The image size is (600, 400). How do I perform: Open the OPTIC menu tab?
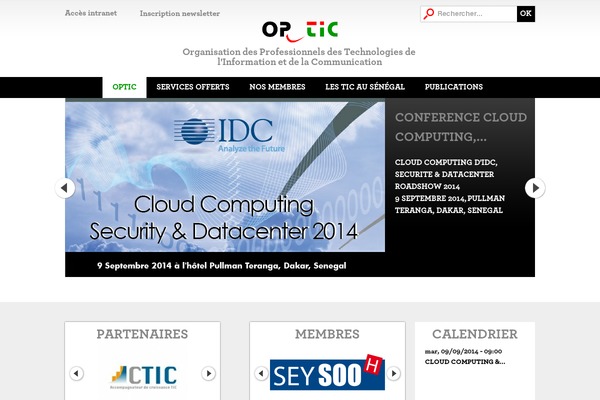click(124, 87)
